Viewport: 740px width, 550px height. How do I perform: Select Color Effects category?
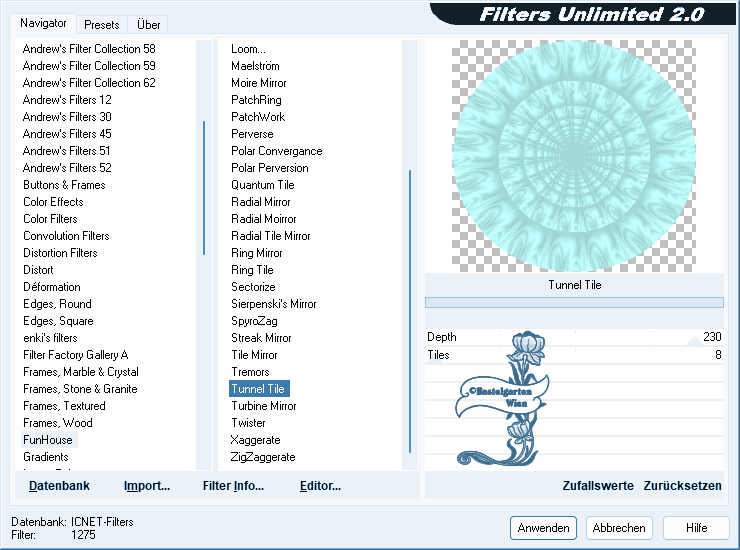coord(53,202)
